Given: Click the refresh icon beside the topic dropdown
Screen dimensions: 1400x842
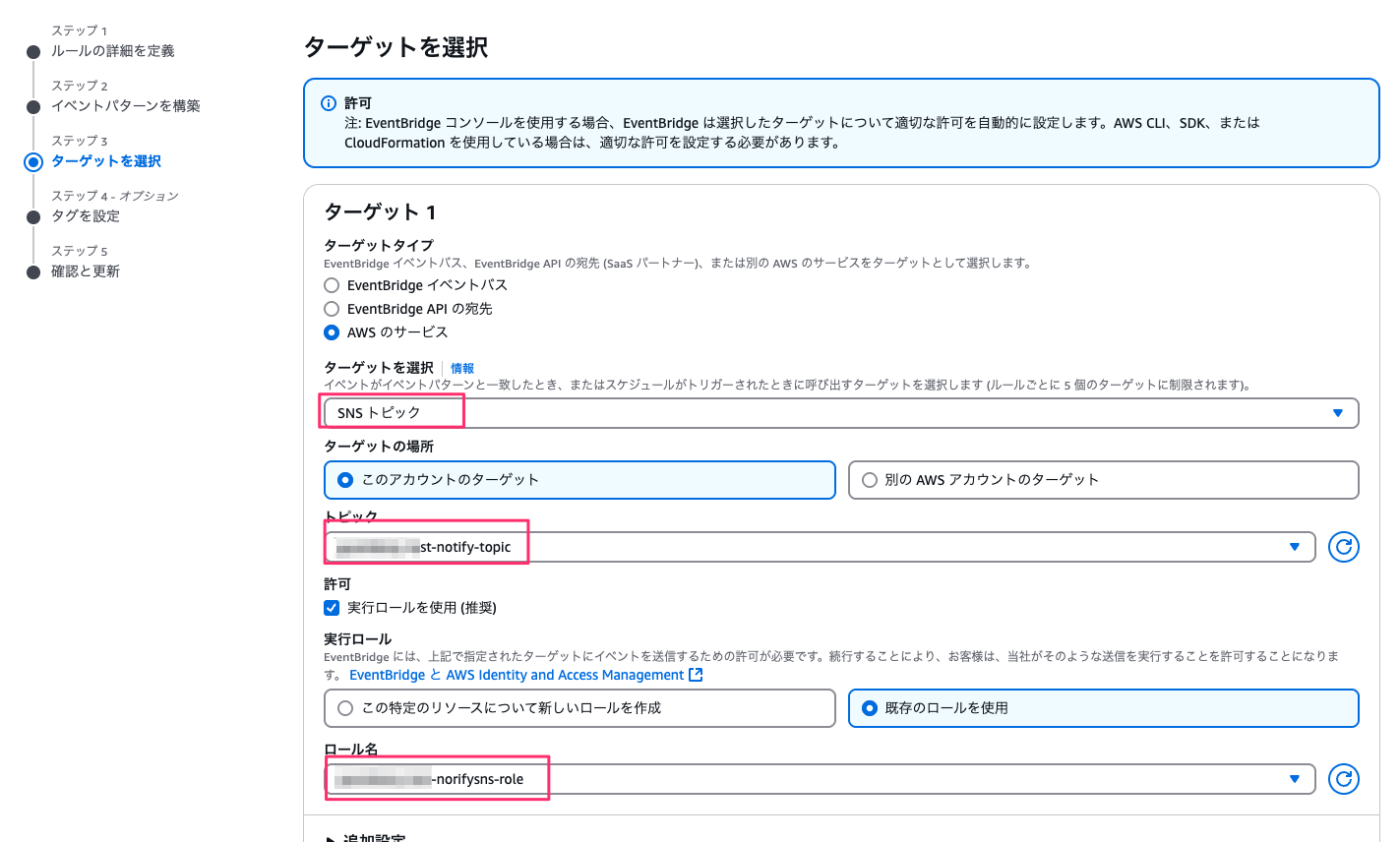Looking at the screenshot, I should tap(1343, 547).
